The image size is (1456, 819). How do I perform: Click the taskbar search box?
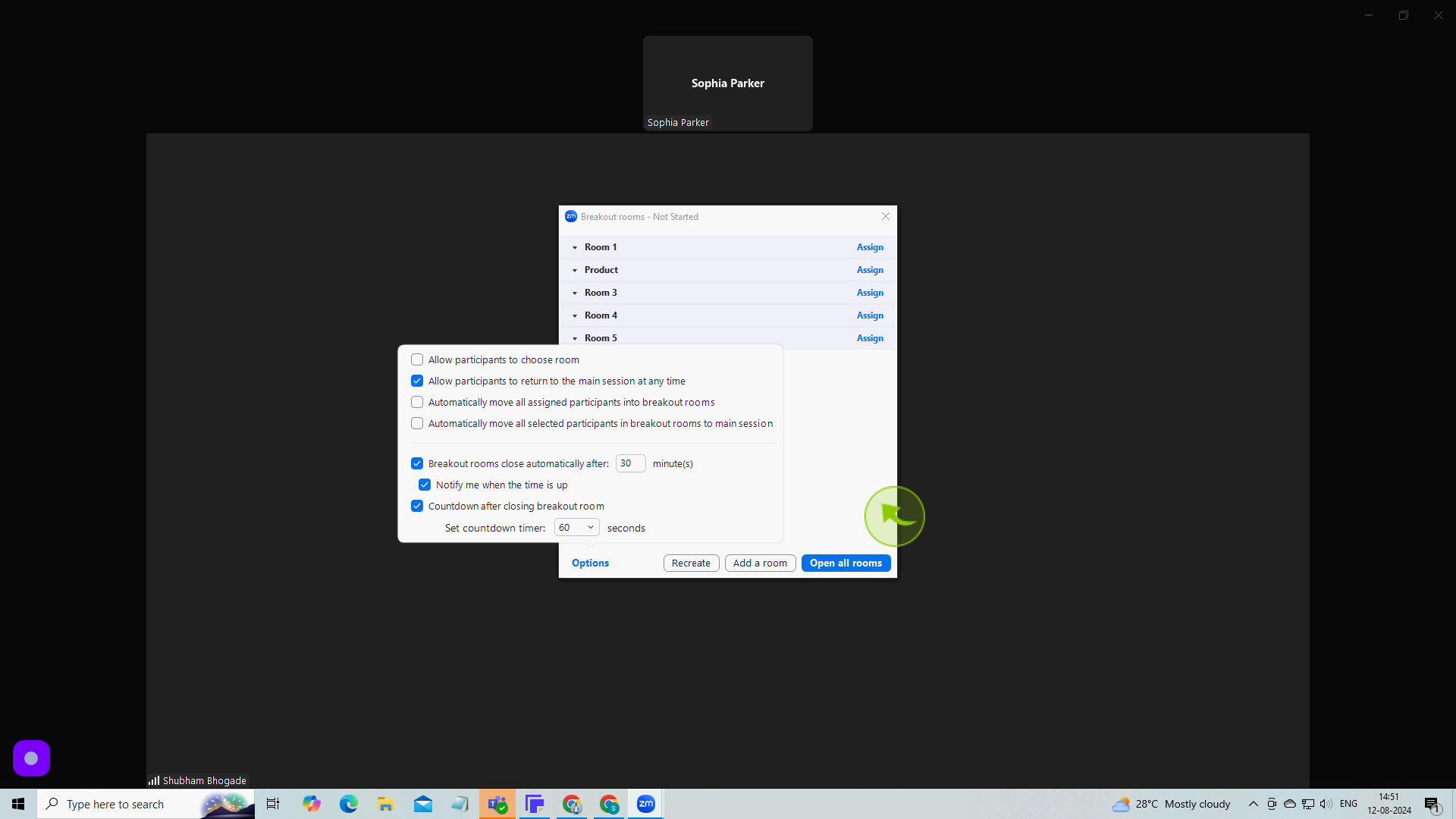146,804
